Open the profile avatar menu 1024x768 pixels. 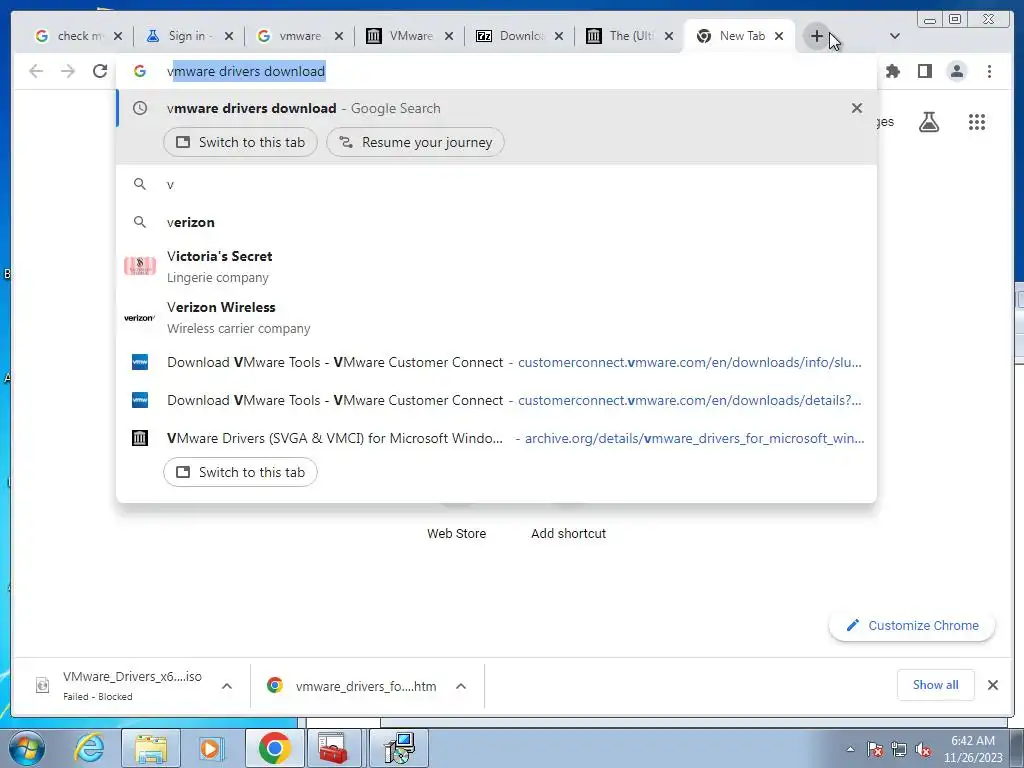[957, 71]
